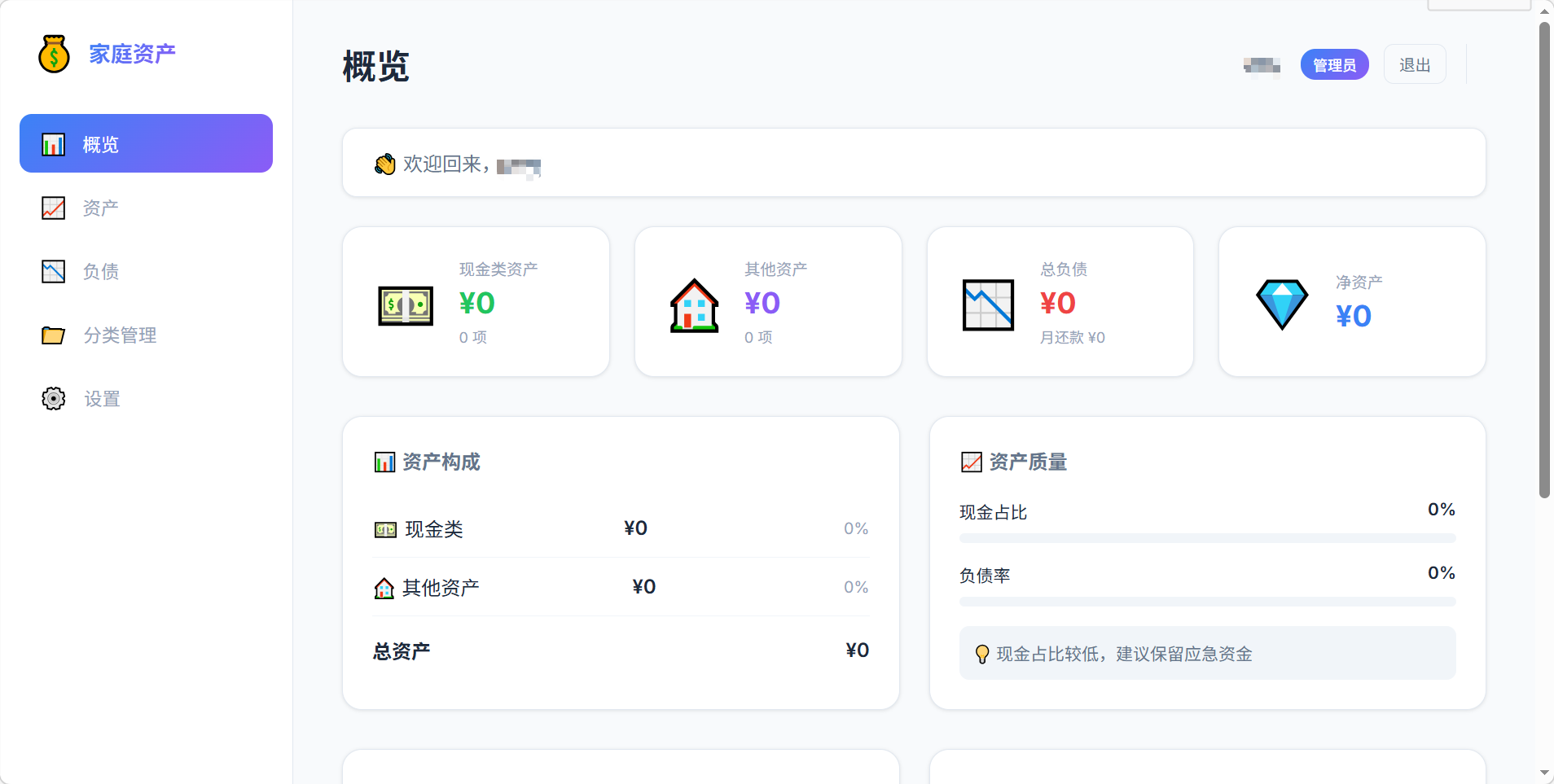Click the money bag logo icon

coord(54,54)
